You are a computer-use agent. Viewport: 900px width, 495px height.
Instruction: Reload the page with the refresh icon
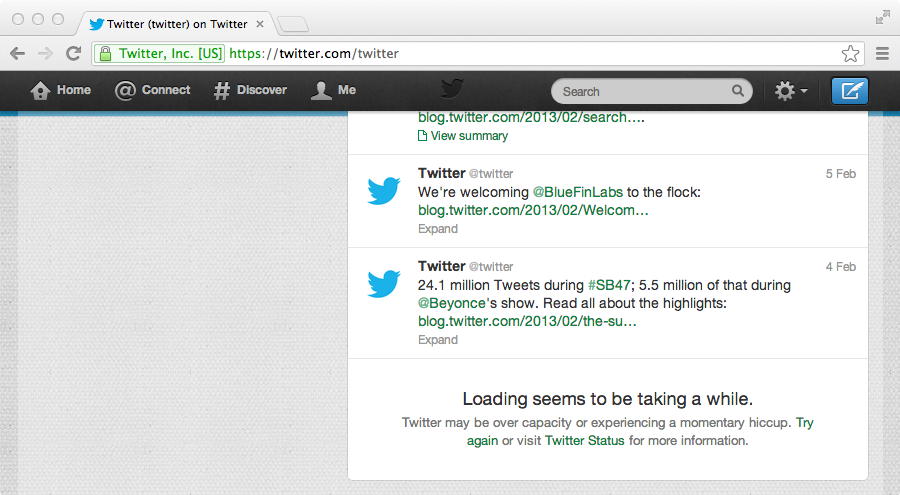[73, 53]
